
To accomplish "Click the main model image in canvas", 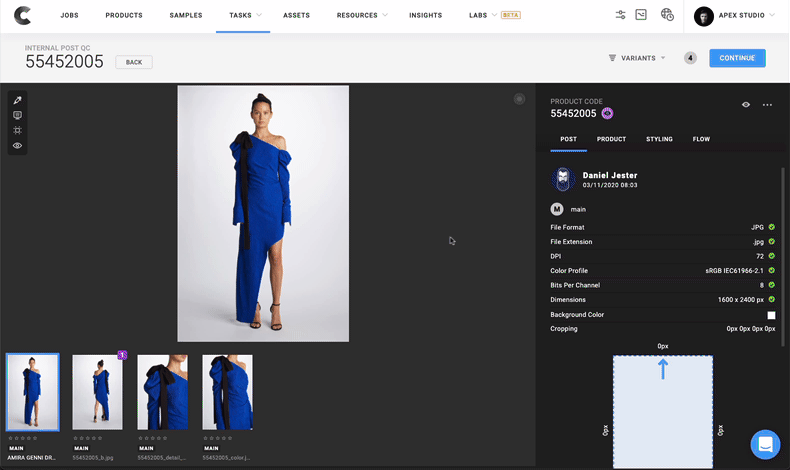I will [x=263, y=214].
